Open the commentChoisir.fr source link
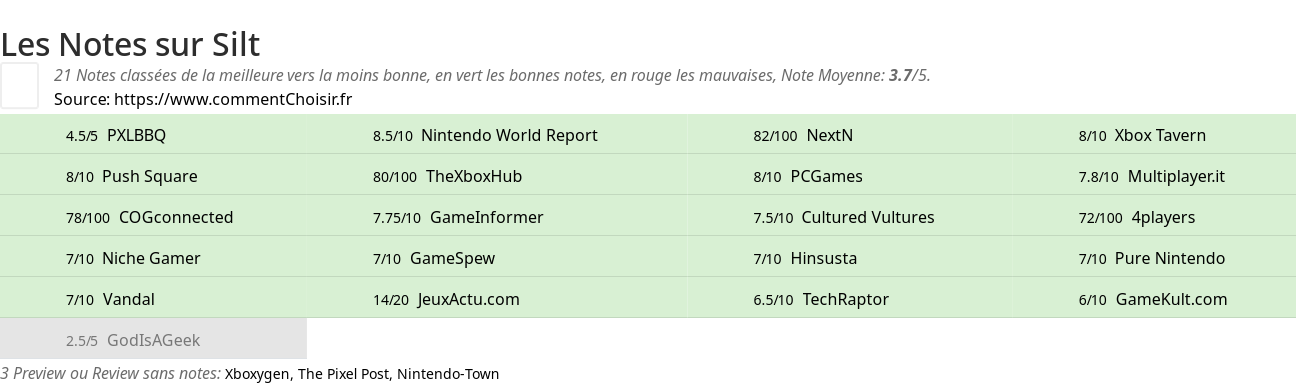The image size is (1296, 384). [x=233, y=99]
